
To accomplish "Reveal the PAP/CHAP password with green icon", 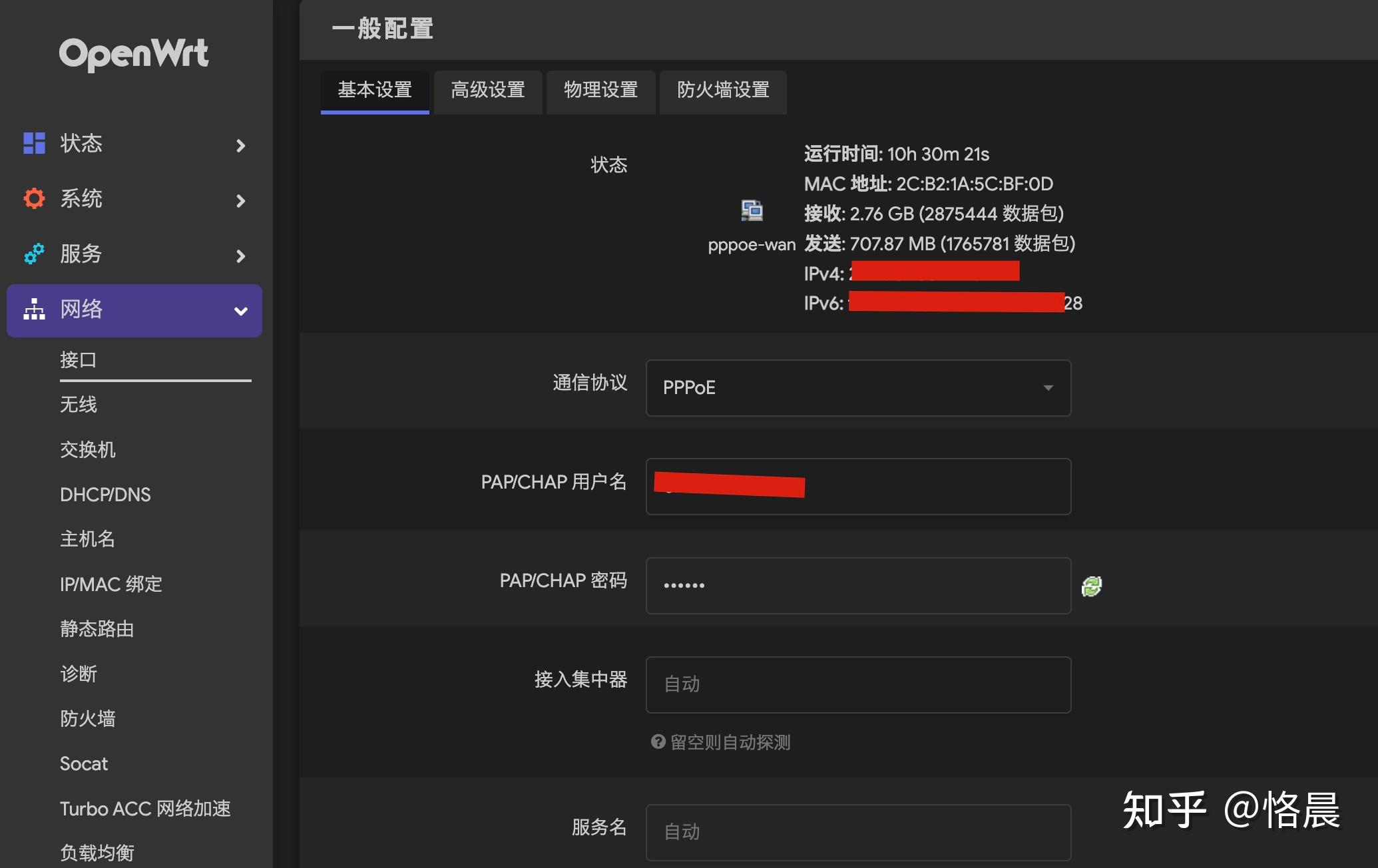I will click(1092, 585).
